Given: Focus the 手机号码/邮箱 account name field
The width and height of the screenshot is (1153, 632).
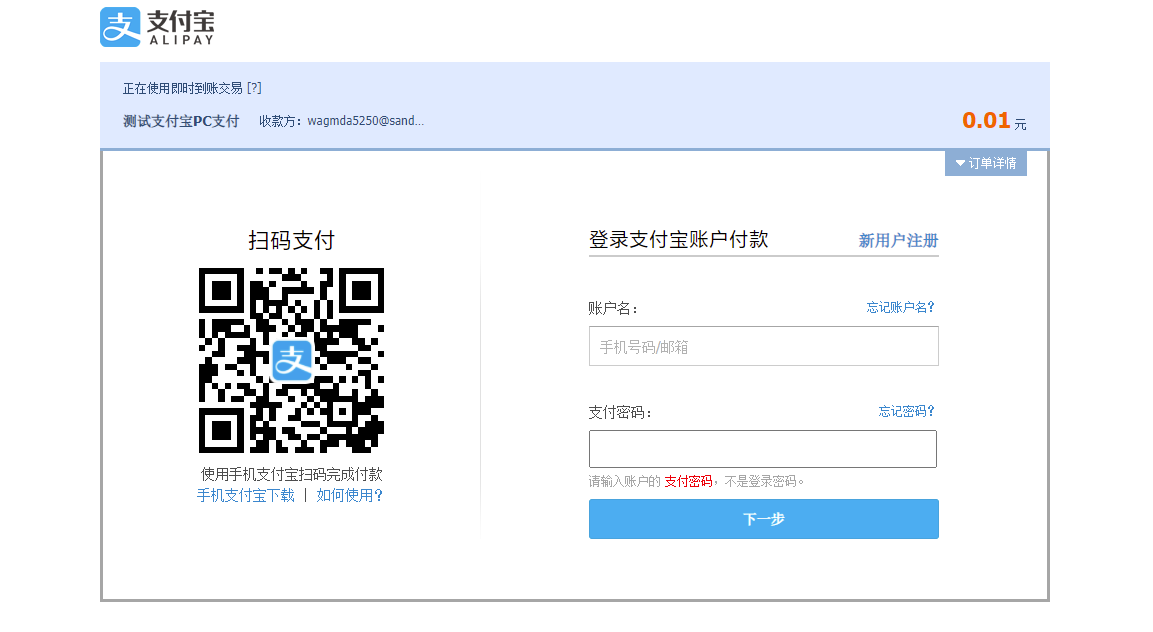Looking at the screenshot, I should point(763,346).
